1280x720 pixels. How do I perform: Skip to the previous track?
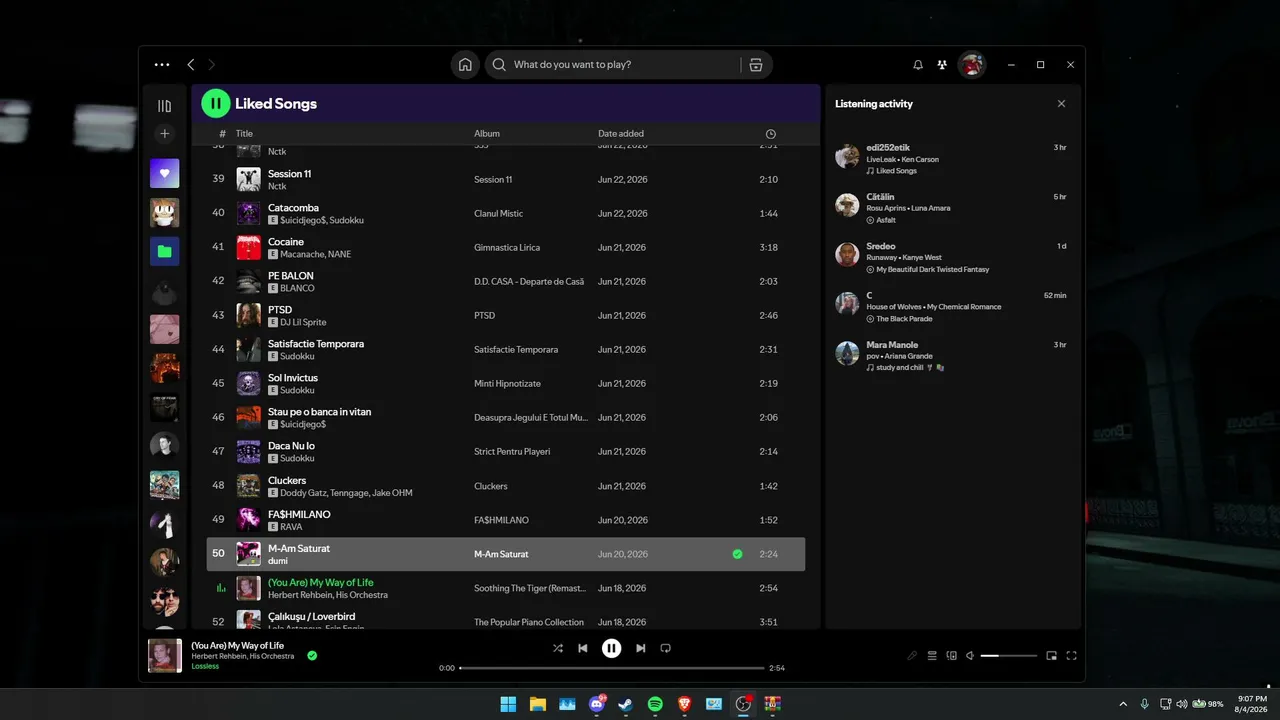coord(583,648)
